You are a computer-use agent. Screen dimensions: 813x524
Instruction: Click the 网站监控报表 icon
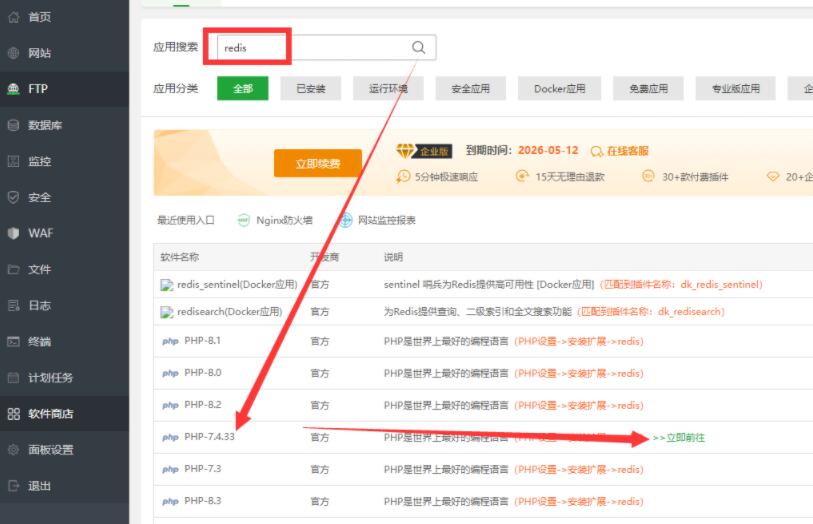pos(346,220)
